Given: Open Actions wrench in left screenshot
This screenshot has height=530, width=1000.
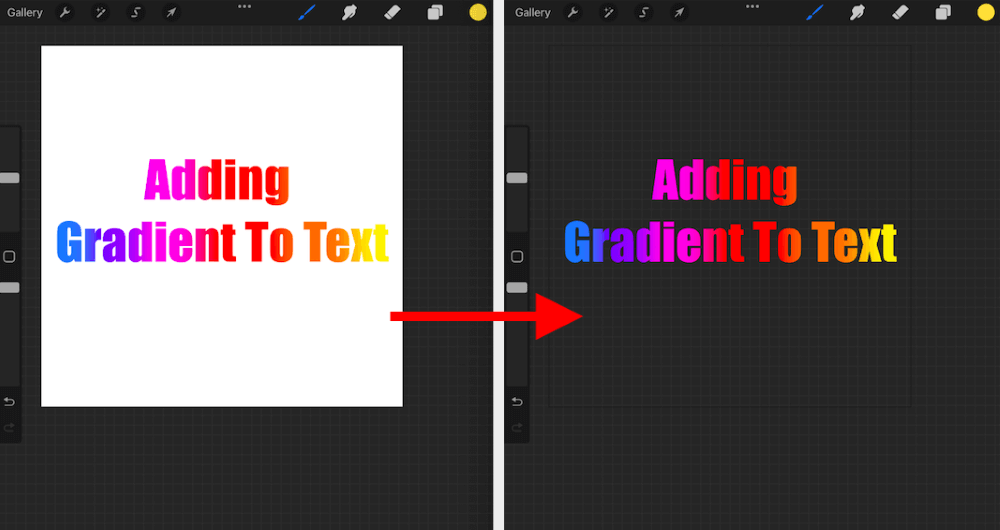Looking at the screenshot, I should click(x=65, y=12).
